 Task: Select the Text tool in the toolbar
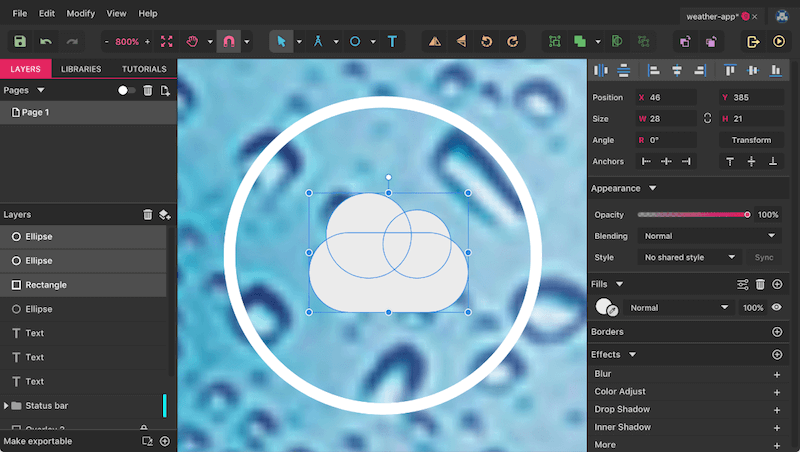(392, 42)
